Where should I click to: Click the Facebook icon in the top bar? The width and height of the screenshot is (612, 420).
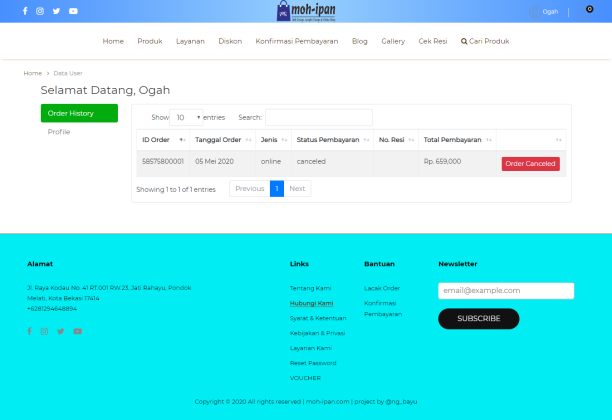point(26,11)
